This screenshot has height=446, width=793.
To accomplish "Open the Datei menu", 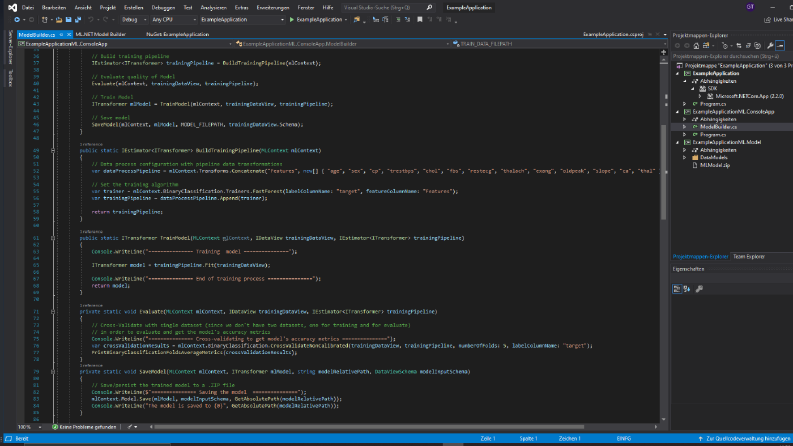I will (x=28, y=8).
